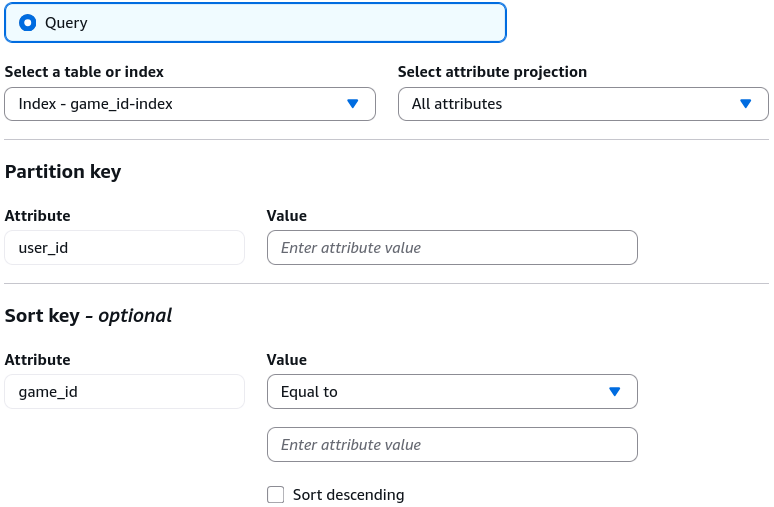Click the 'Select attribute projection' label

493,72
